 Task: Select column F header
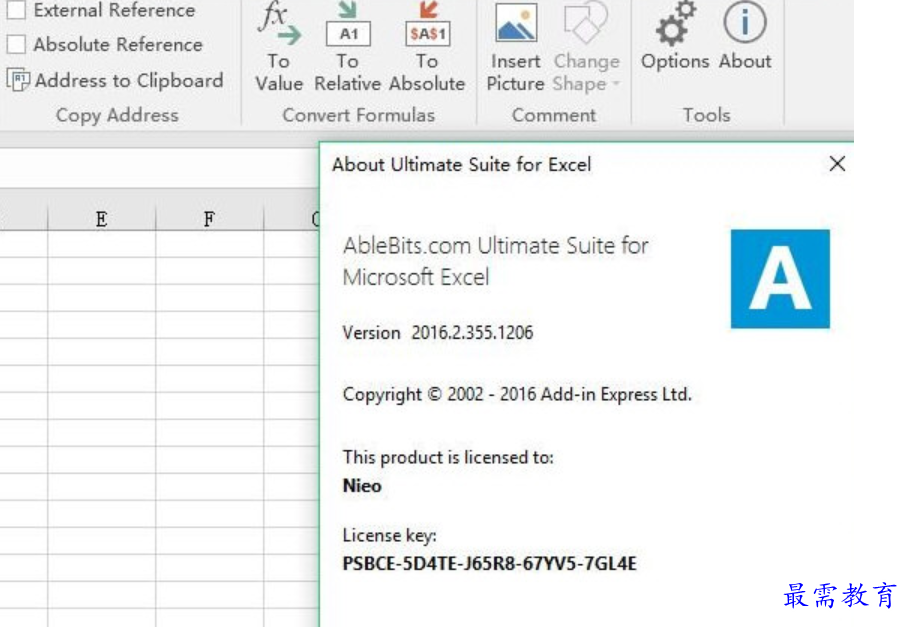point(209,219)
